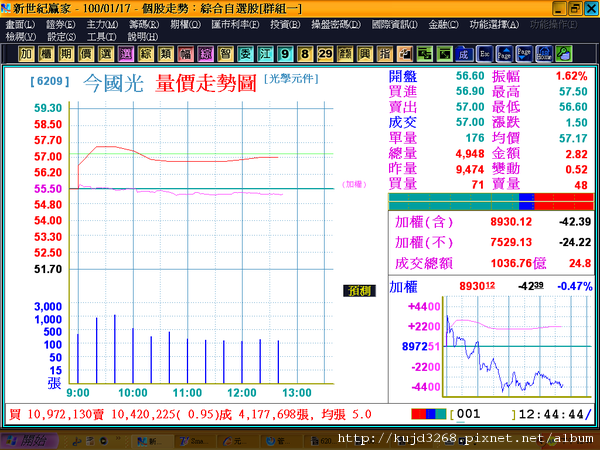Click the 昨量 value 9,474
This screenshot has height=450, width=600.
pyautogui.click(x=470, y=169)
